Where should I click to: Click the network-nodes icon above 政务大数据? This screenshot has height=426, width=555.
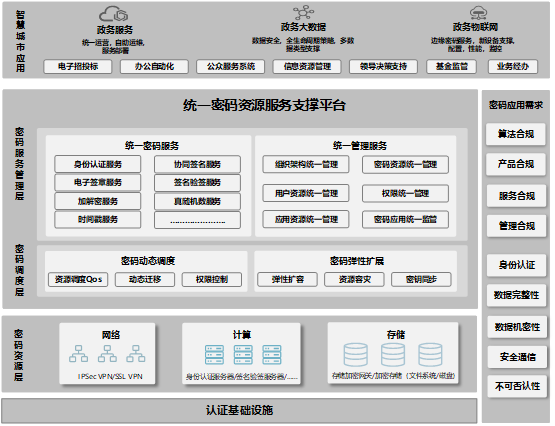click(x=304, y=13)
